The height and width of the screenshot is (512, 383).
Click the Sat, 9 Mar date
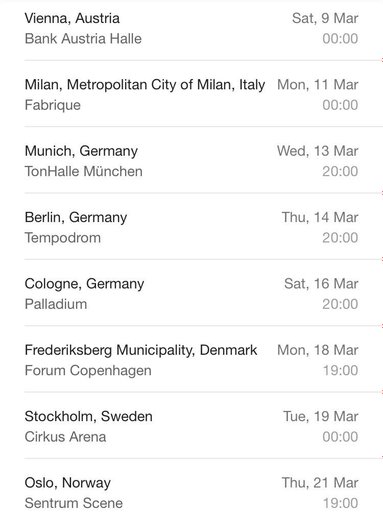coord(325,18)
